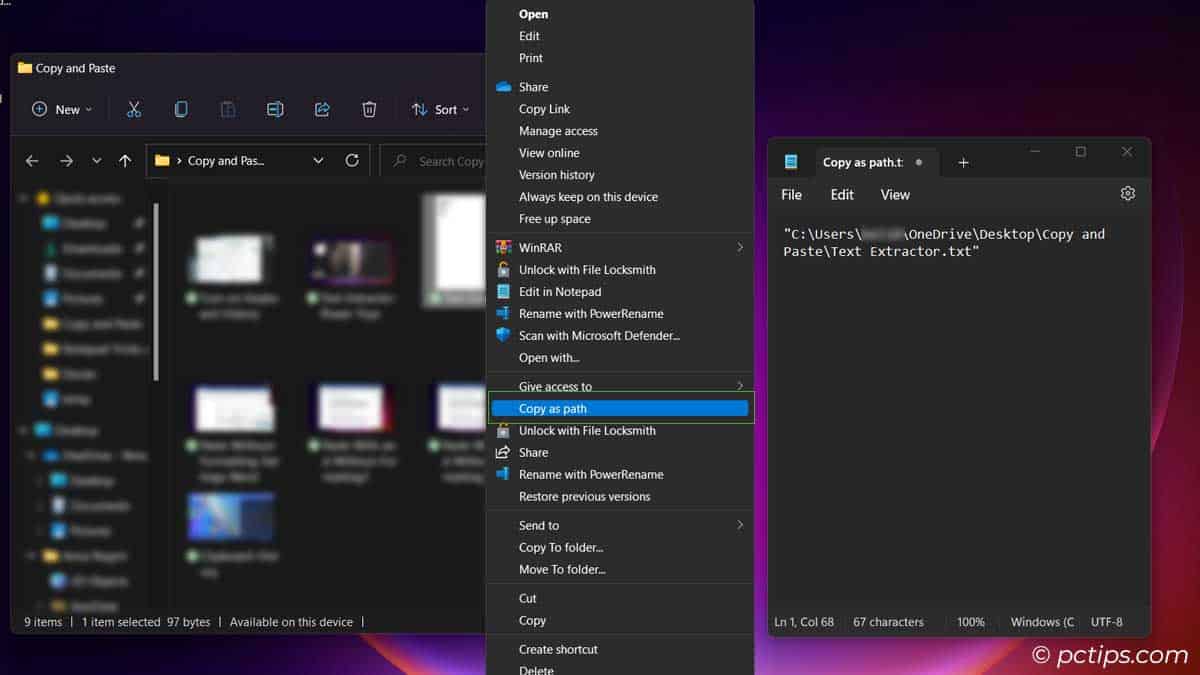
Task: Click the Share icon in Explorer toolbar
Action: (322, 109)
